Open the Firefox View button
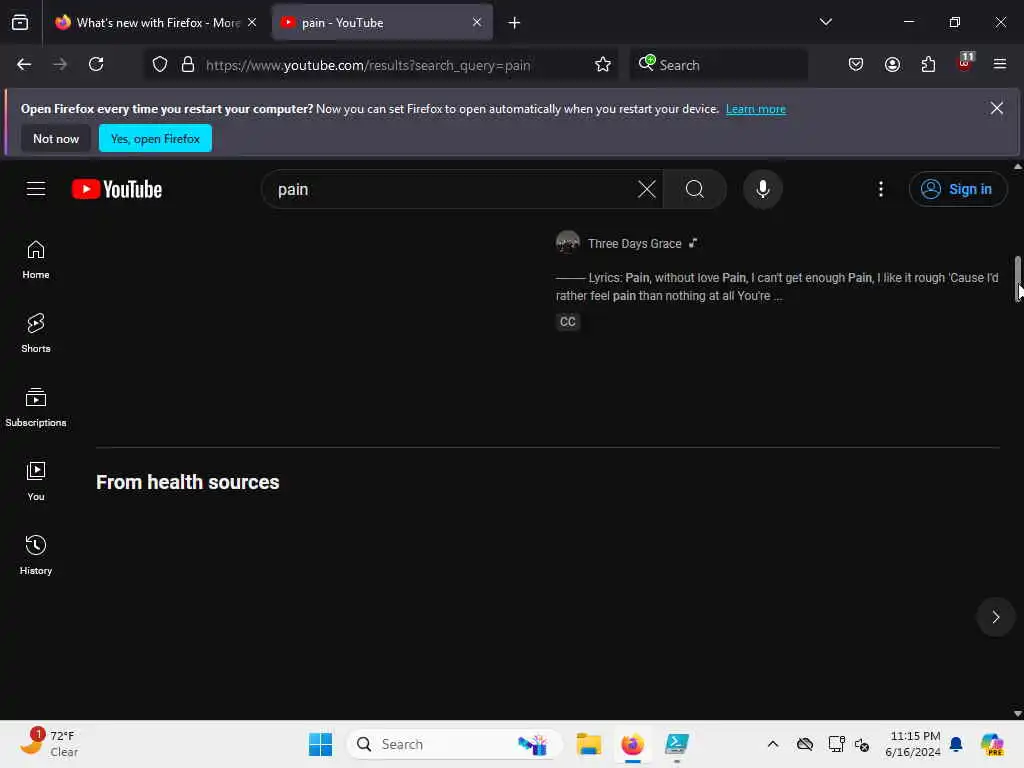The height and width of the screenshot is (768, 1024). [20, 23]
